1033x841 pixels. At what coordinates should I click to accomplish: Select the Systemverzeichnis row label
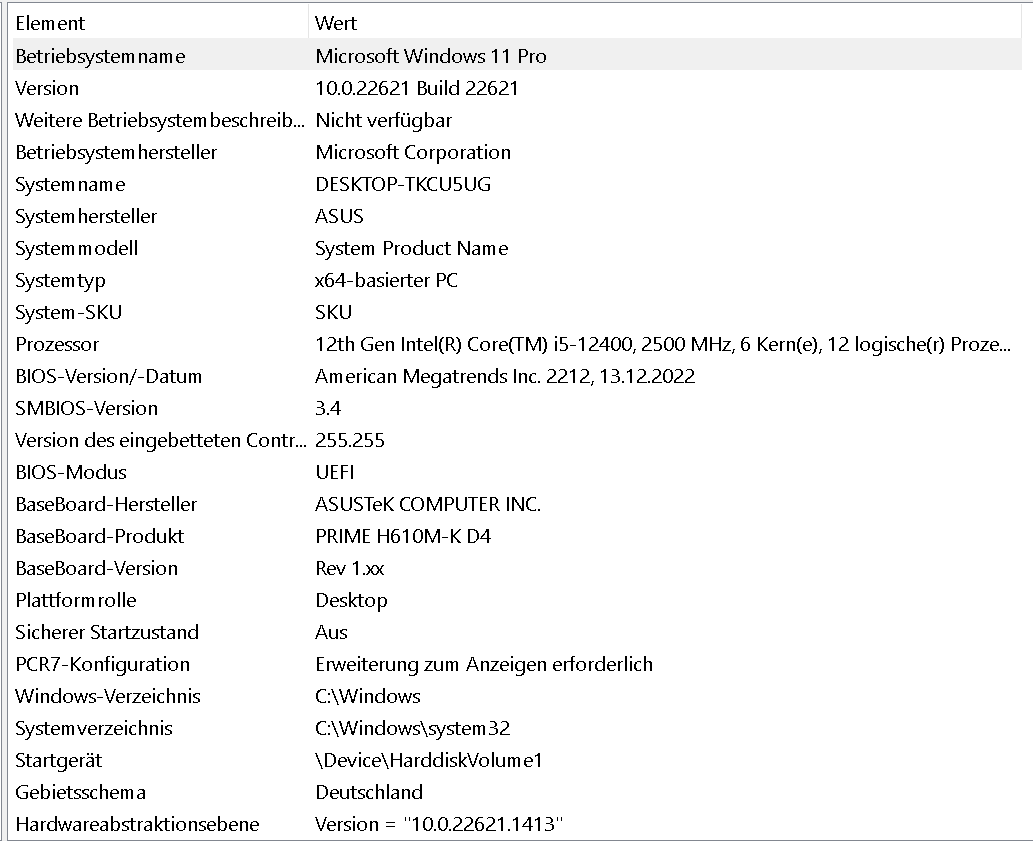[94, 728]
